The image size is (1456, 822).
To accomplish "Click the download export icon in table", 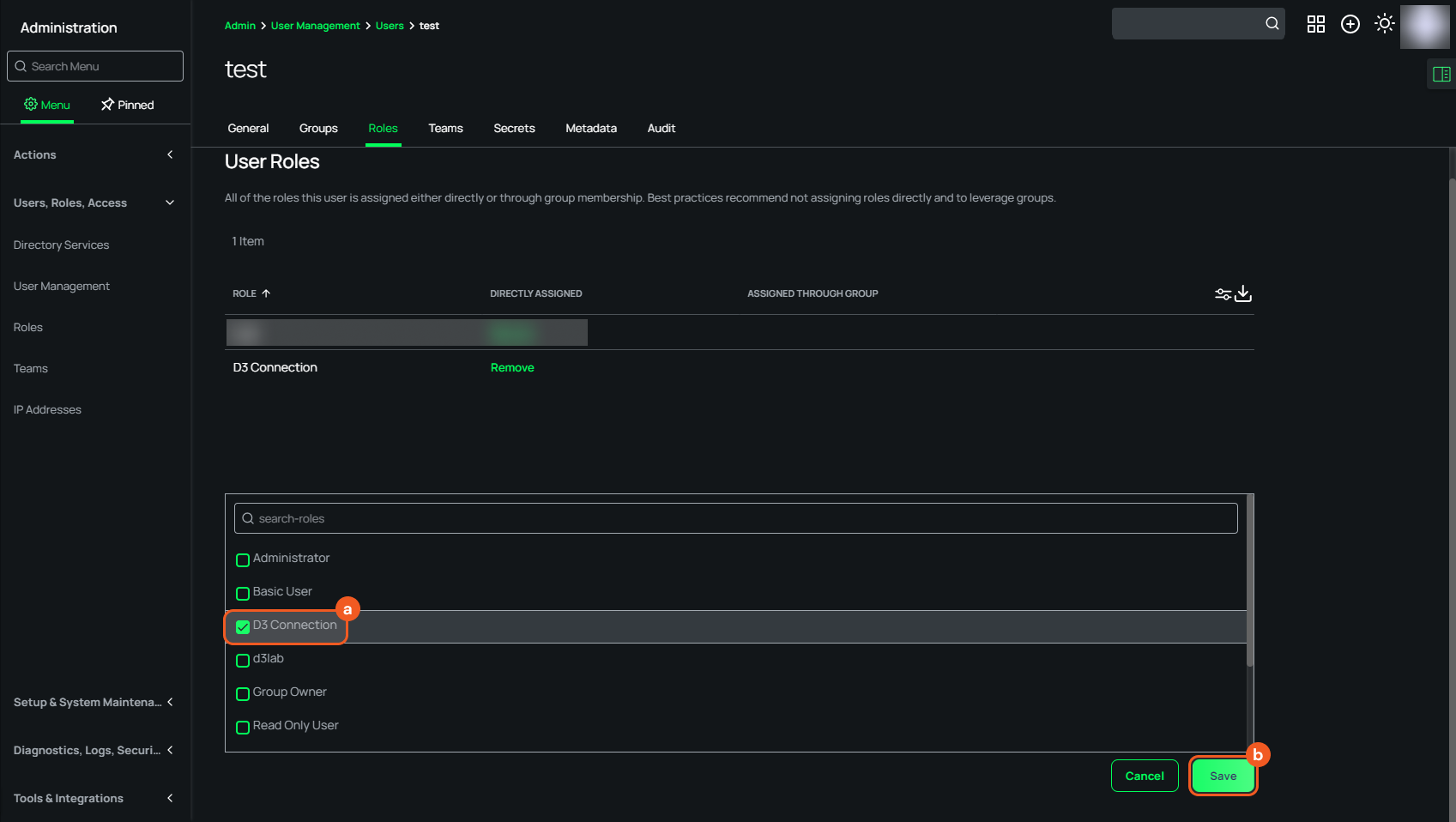I will [1243, 293].
